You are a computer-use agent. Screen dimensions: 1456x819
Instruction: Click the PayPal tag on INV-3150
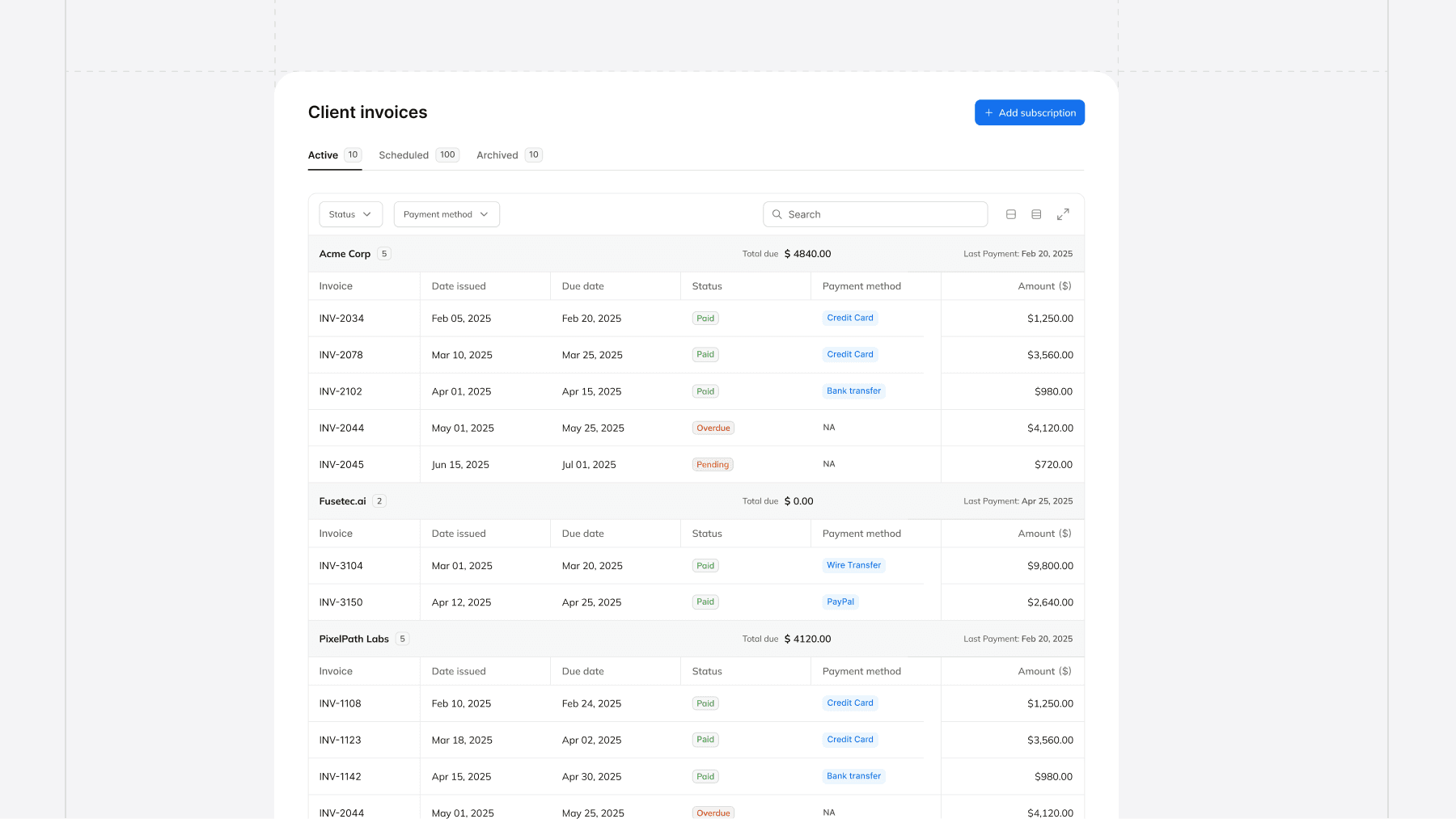pyautogui.click(x=840, y=602)
